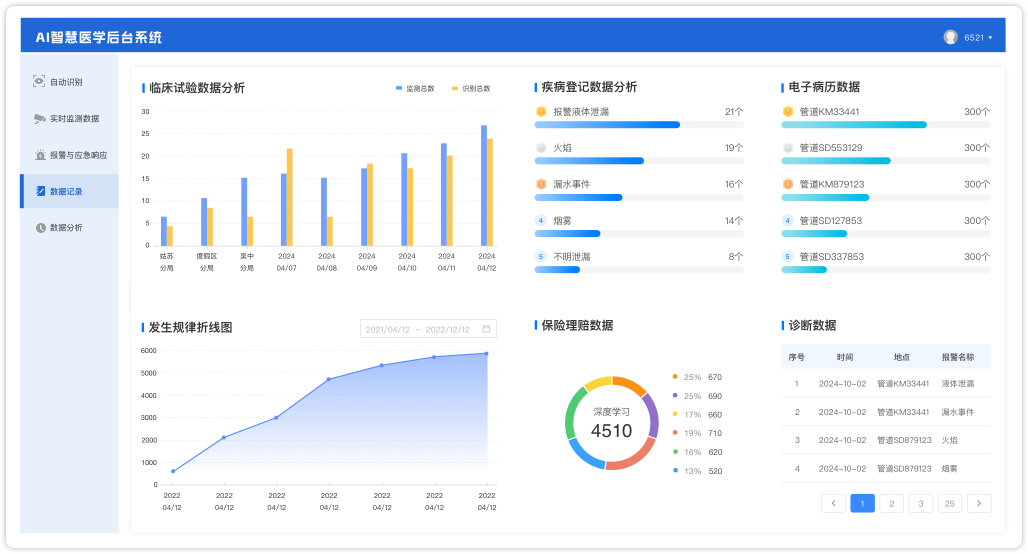The height and width of the screenshot is (554, 1028).
Task: Open 自动识别 menu item
Action: 69,82
